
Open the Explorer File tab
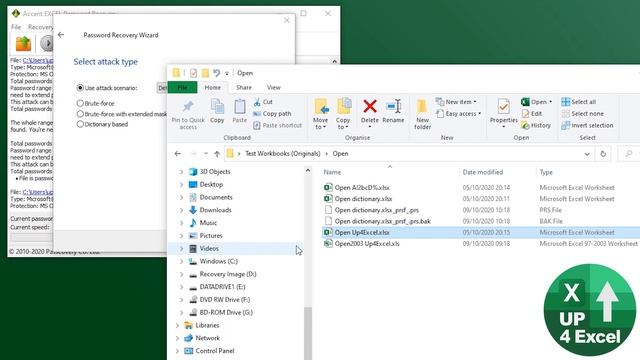[x=182, y=87]
